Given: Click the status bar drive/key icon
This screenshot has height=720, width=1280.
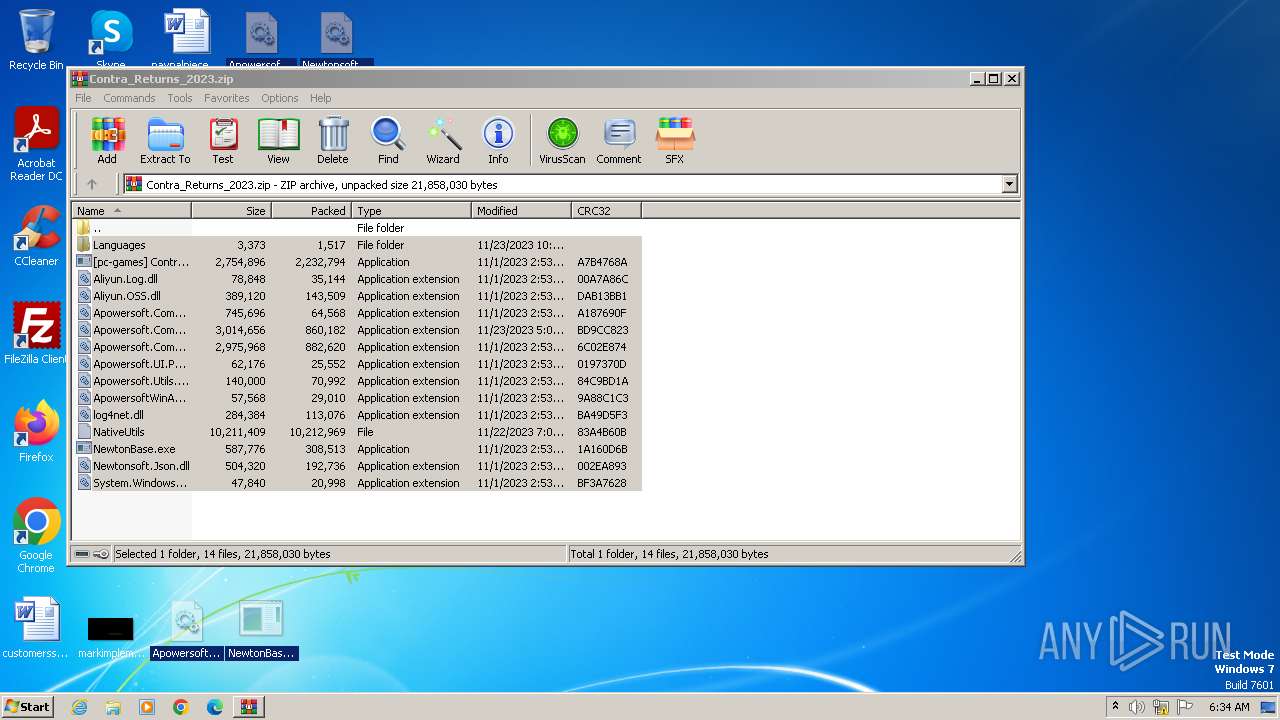Looking at the screenshot, I should click(92, 554).
